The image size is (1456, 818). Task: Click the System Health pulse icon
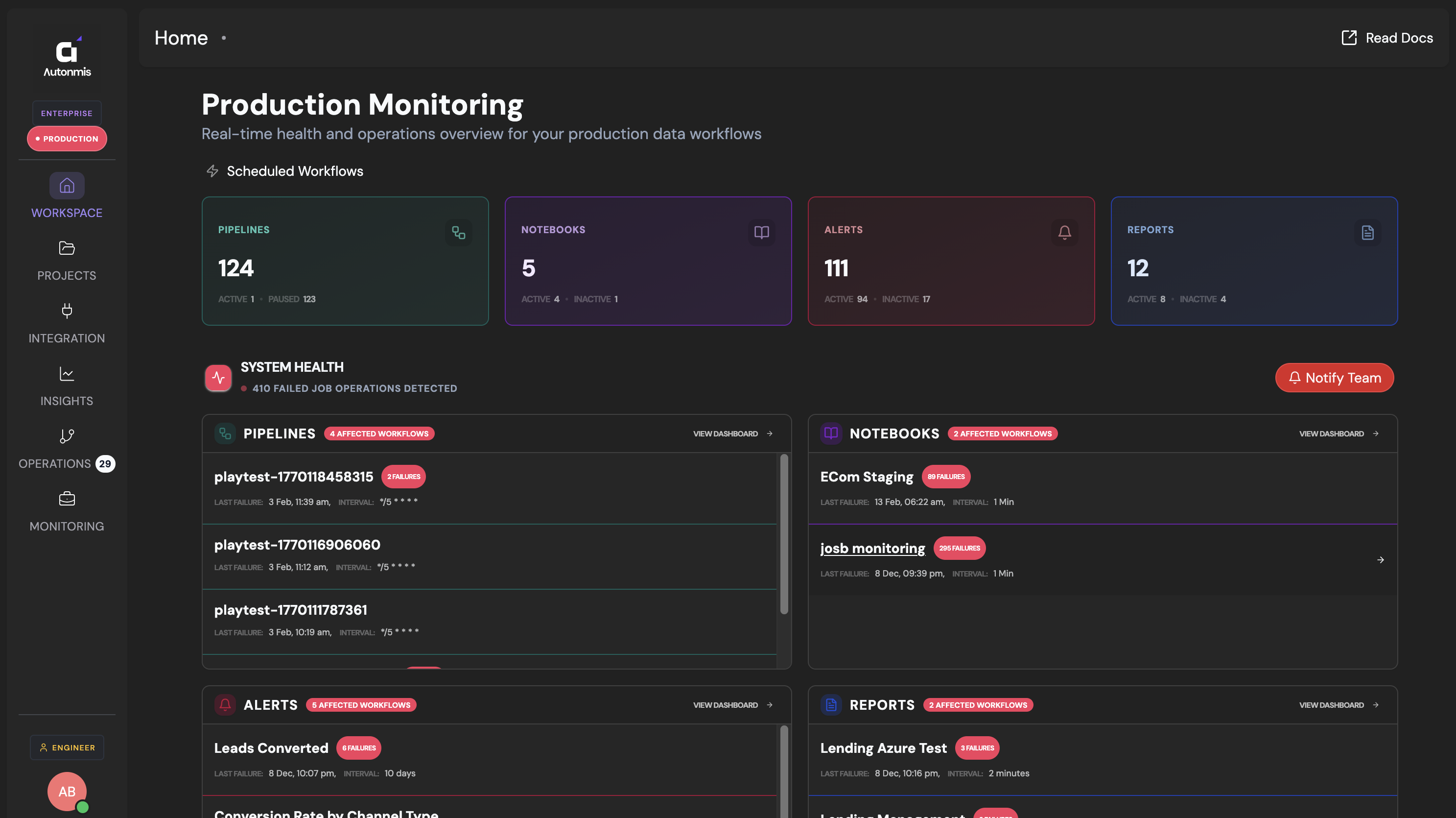(x=218, y=378)
